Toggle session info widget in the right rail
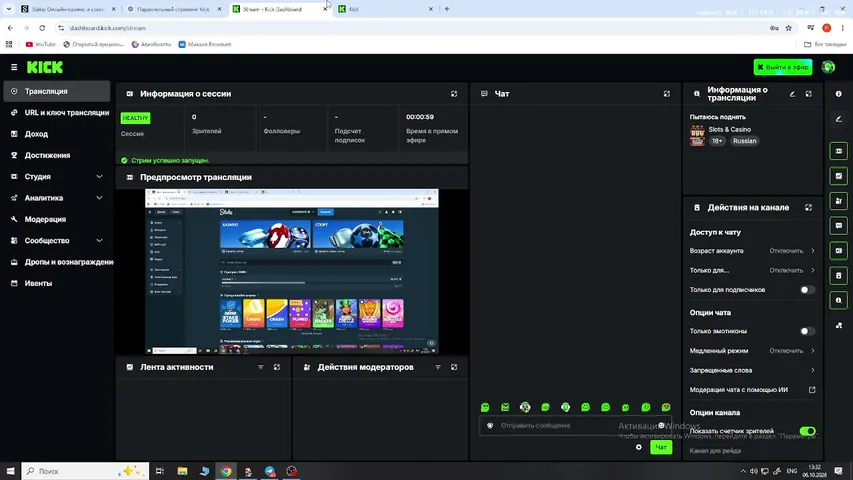853x480 pixels. 838,151
